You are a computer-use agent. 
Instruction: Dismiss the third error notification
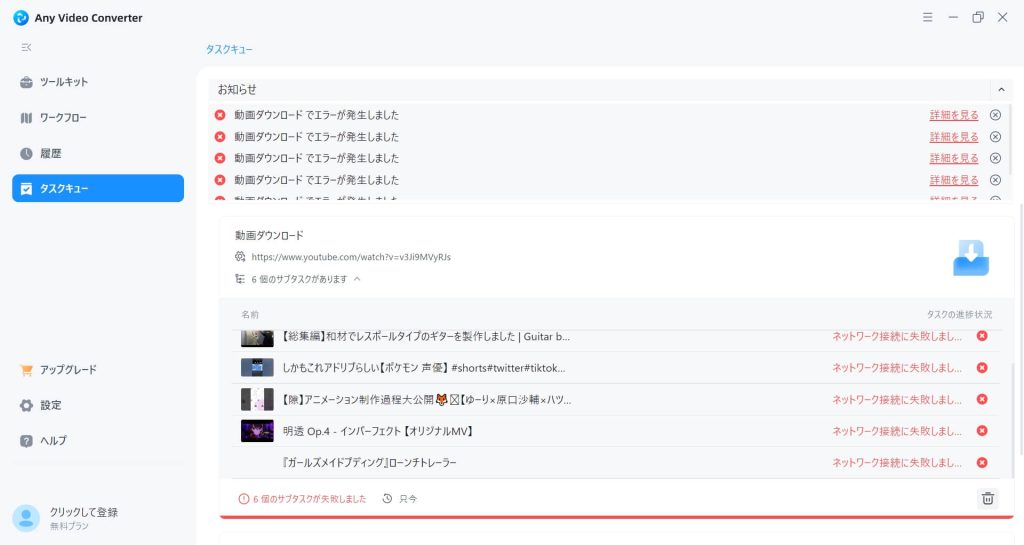pyautogui.click(x=995, y=158)
